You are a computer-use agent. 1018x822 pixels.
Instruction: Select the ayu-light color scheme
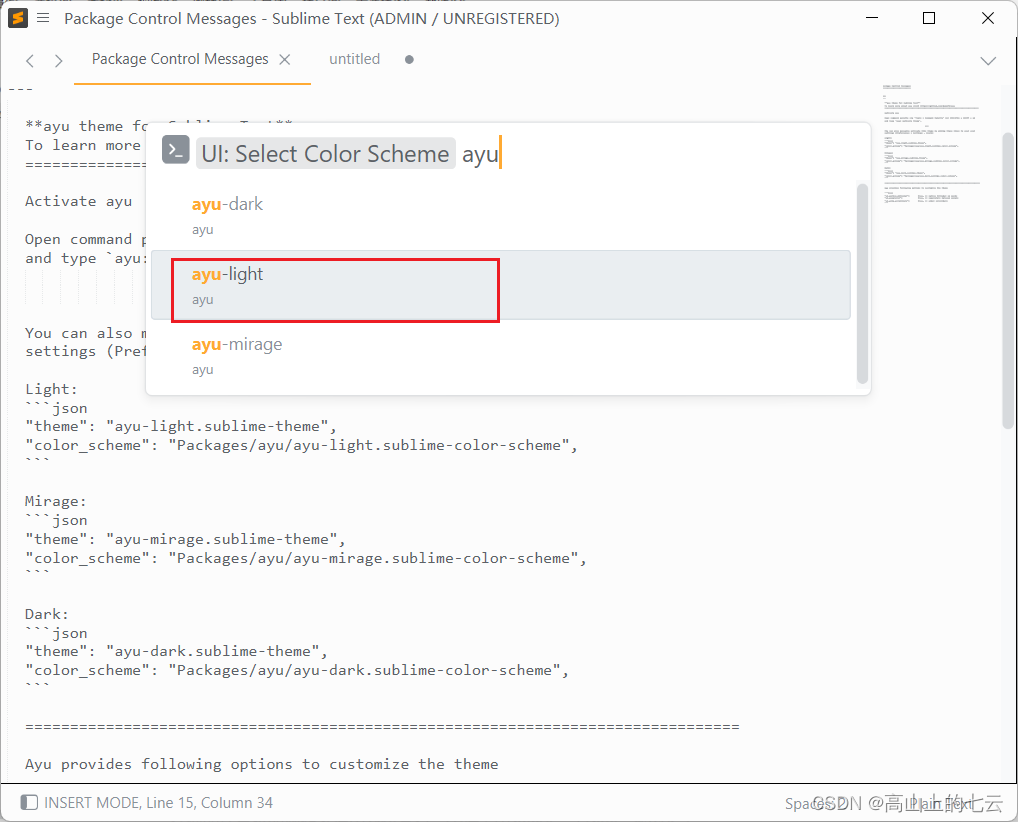click(x=501, y=285)
